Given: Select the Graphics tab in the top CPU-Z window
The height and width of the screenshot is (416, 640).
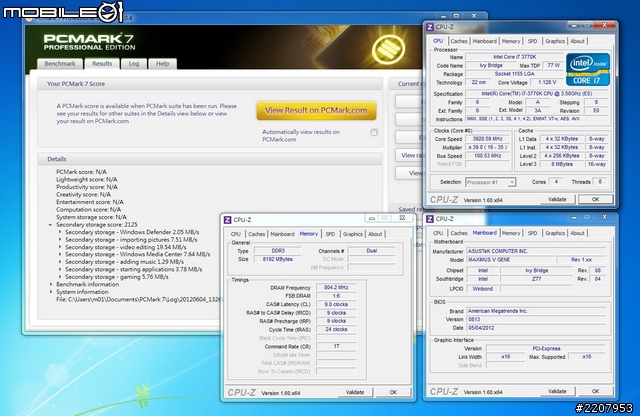Looking at the screenshot, I should click(x=555, y=41).
